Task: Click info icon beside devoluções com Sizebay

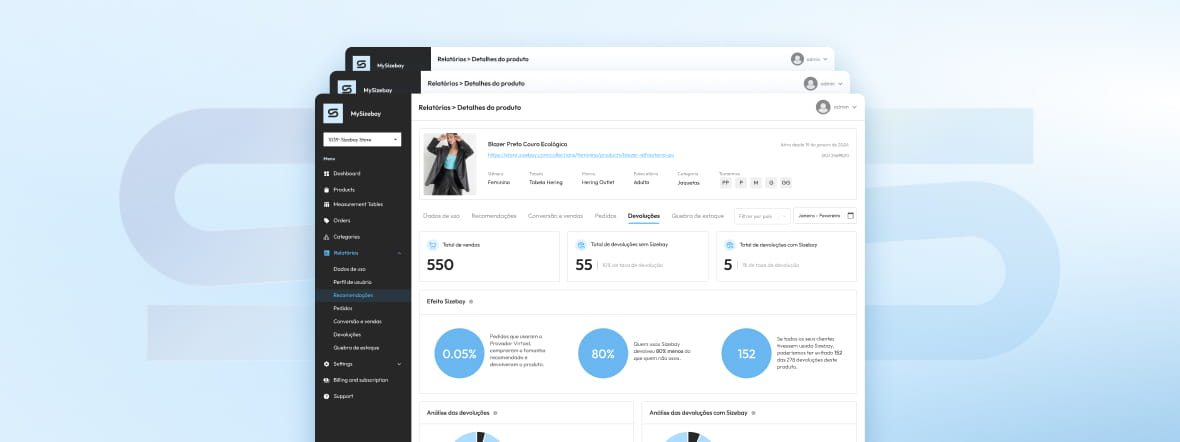Action: click(x=753, y=413)
